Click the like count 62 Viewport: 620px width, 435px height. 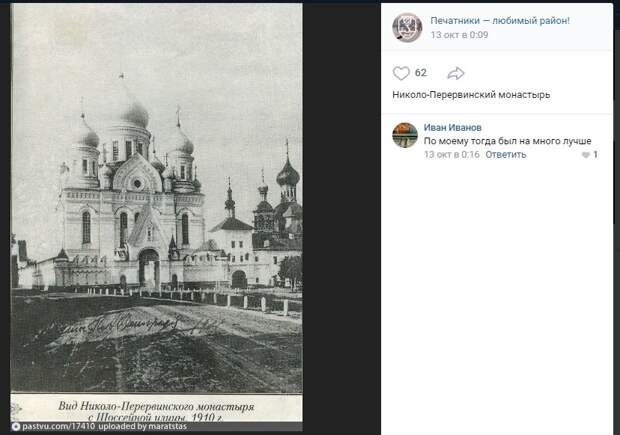pos(421,73)
